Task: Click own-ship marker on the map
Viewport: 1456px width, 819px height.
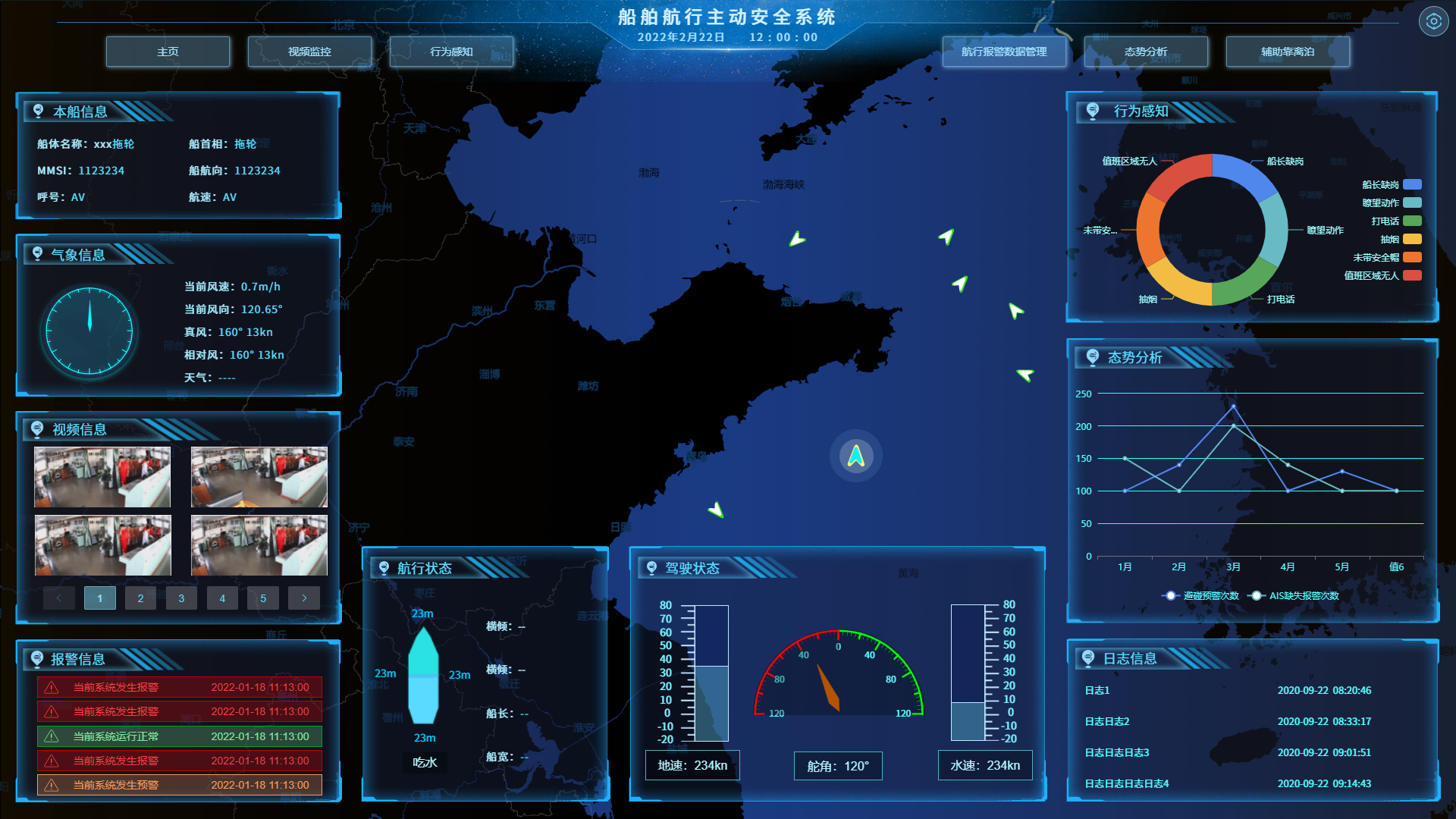Action: coord(855,456)
